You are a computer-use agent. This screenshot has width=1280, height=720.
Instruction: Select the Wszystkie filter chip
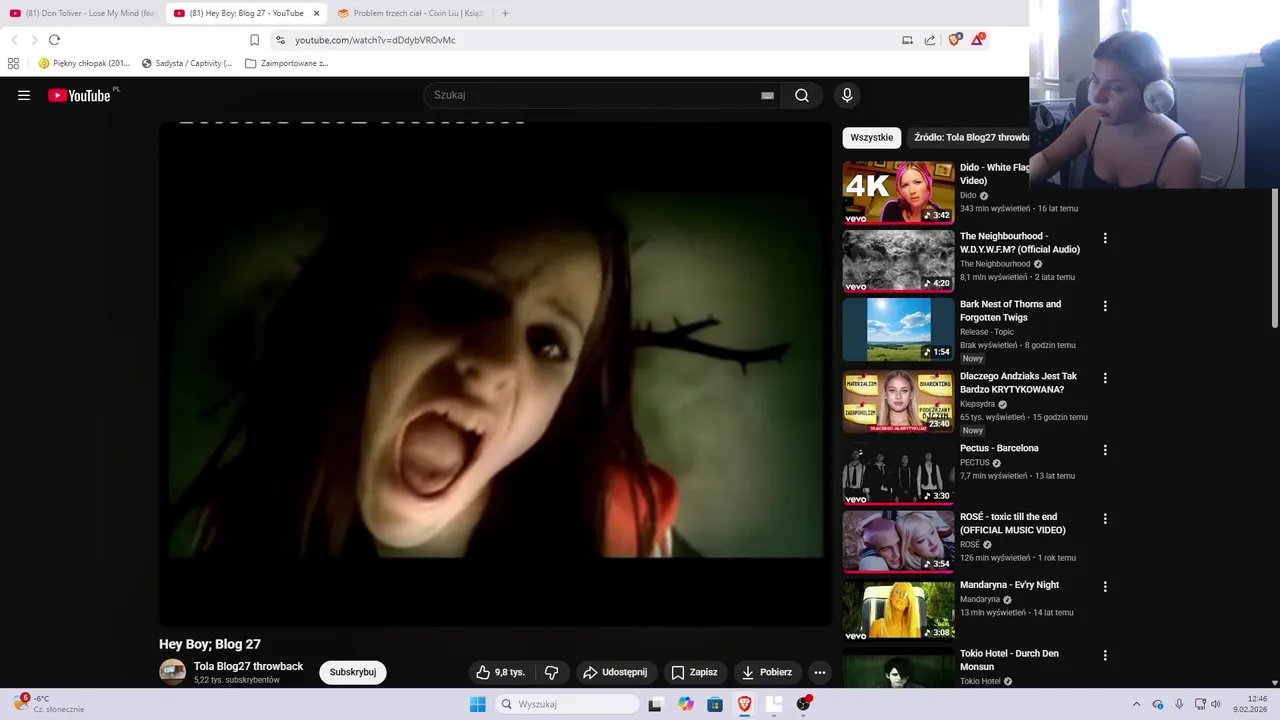tap(872, 137)
